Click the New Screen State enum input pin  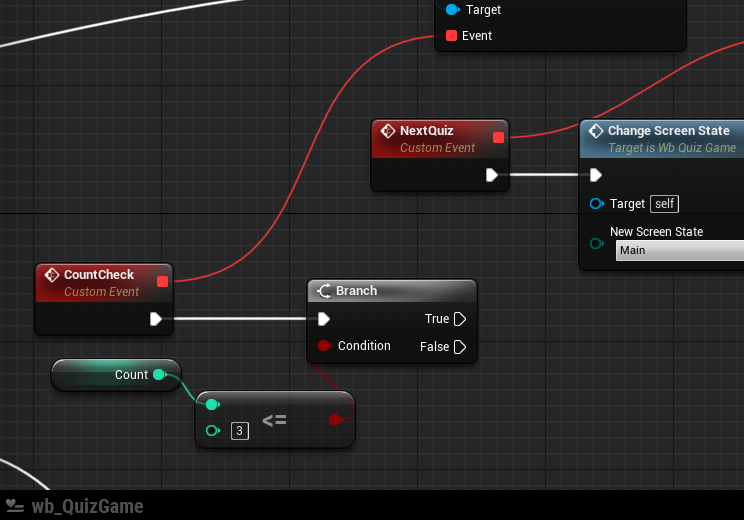pos(596,243)
